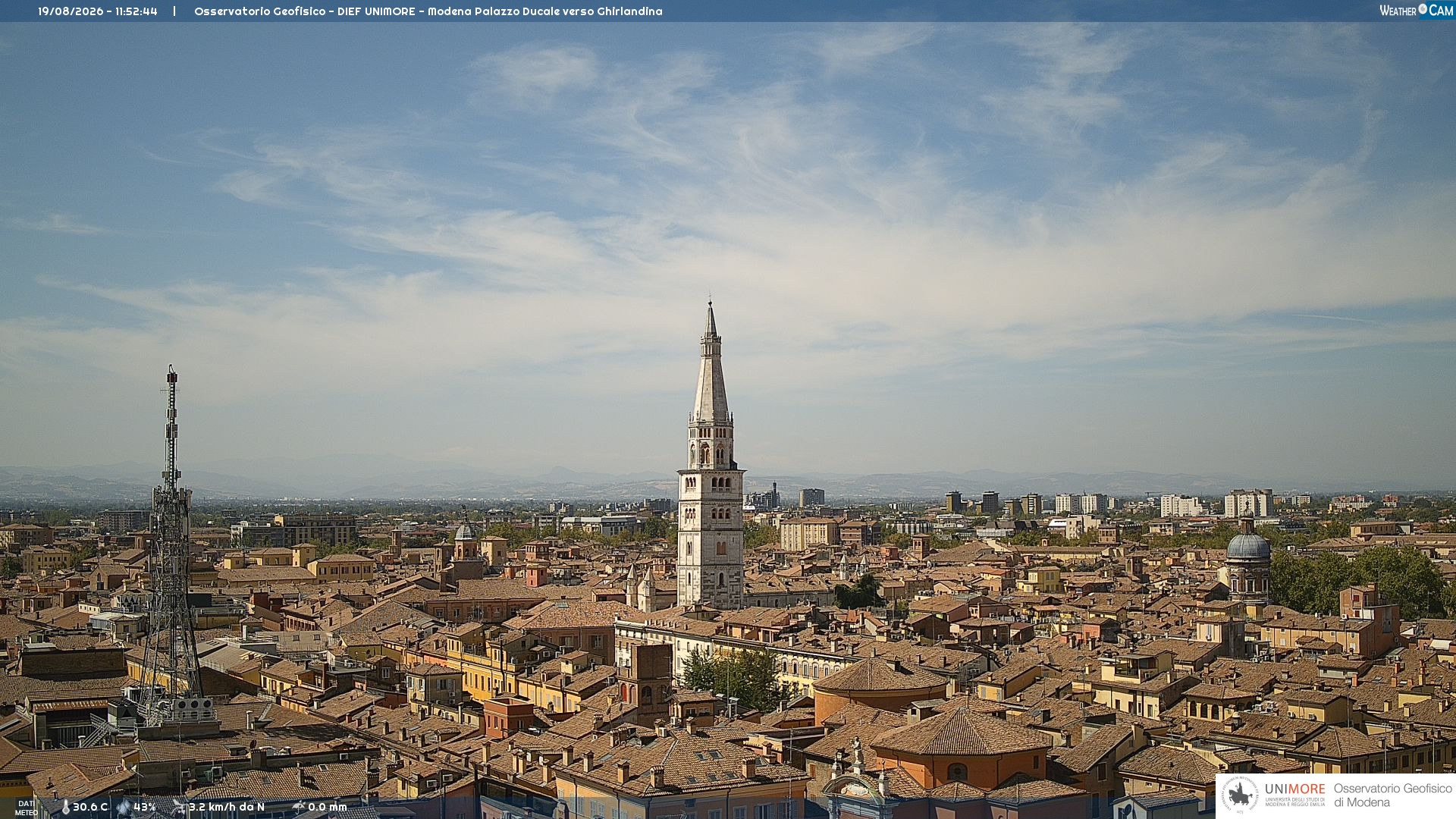
Task: Click the 3.2 km/h da N wind reading
Action: [227, 807]
